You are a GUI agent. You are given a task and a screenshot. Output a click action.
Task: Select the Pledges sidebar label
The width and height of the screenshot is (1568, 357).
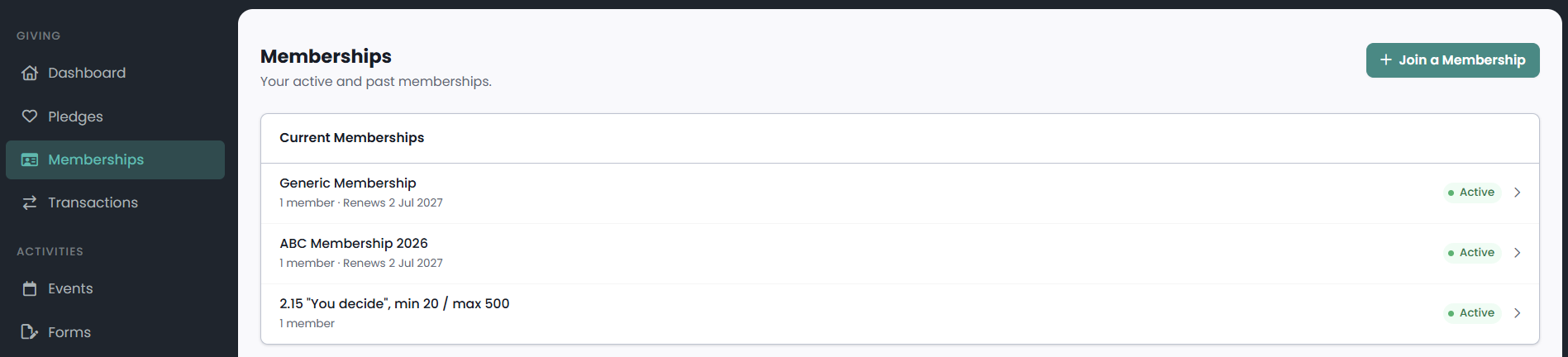tap(75, 117)
